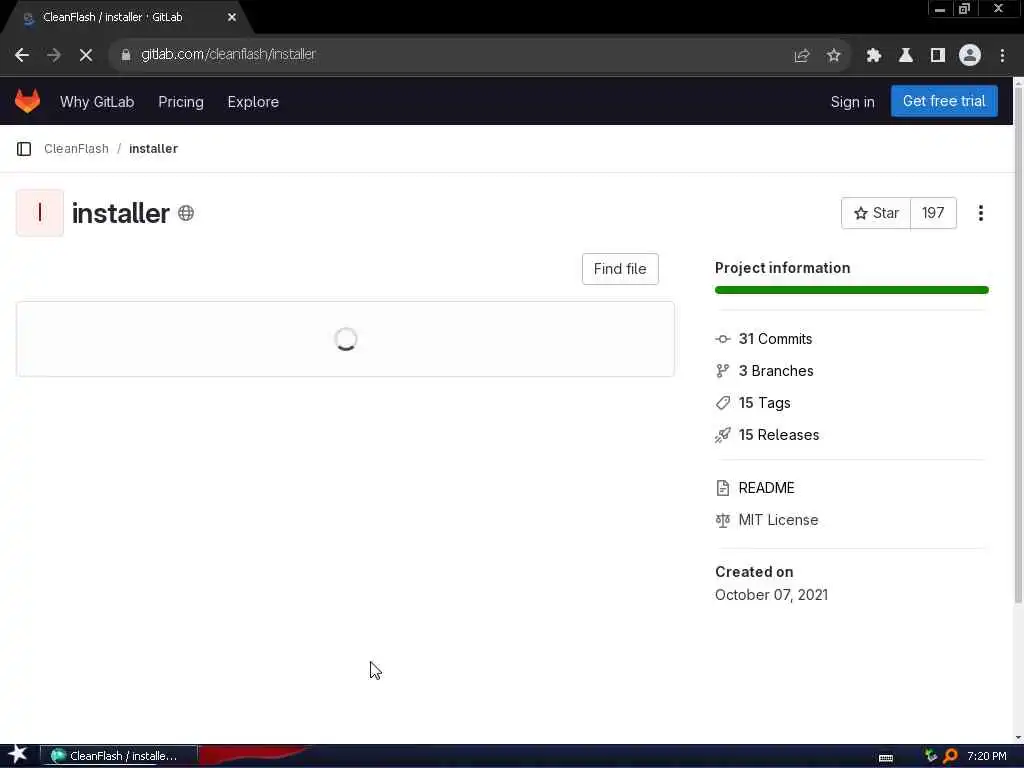The width and height of the screenshot is (1024, 768).
Task: Open Chrome Labs flask icon
Action: [x=906, y=56]
